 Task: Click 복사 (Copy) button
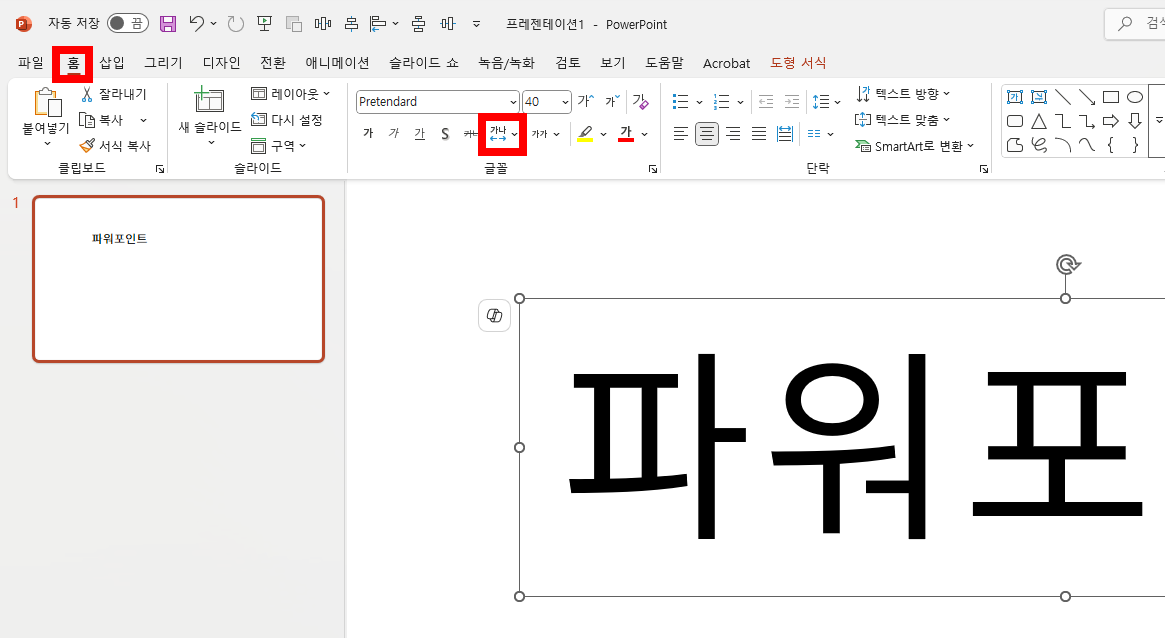click(102, 120)
